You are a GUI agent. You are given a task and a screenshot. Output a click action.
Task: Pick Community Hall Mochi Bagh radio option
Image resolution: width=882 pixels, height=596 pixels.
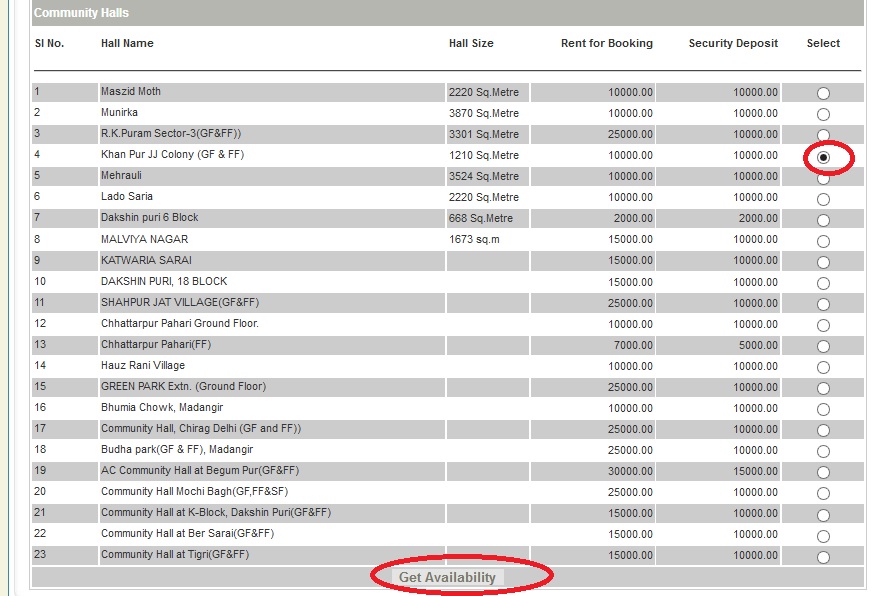[x=823, y=494]
